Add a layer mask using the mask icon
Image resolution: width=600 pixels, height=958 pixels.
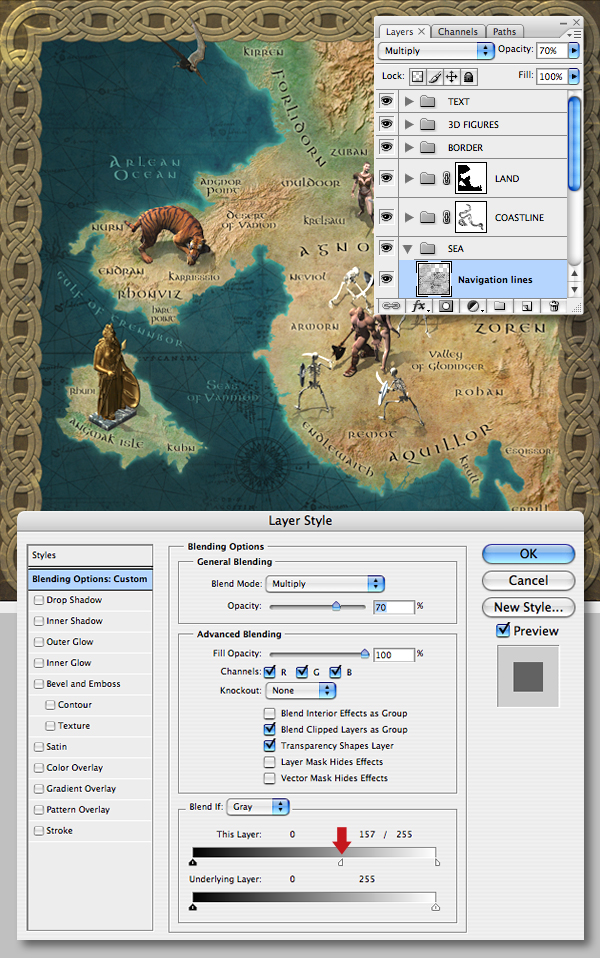[x=446, y=306]
